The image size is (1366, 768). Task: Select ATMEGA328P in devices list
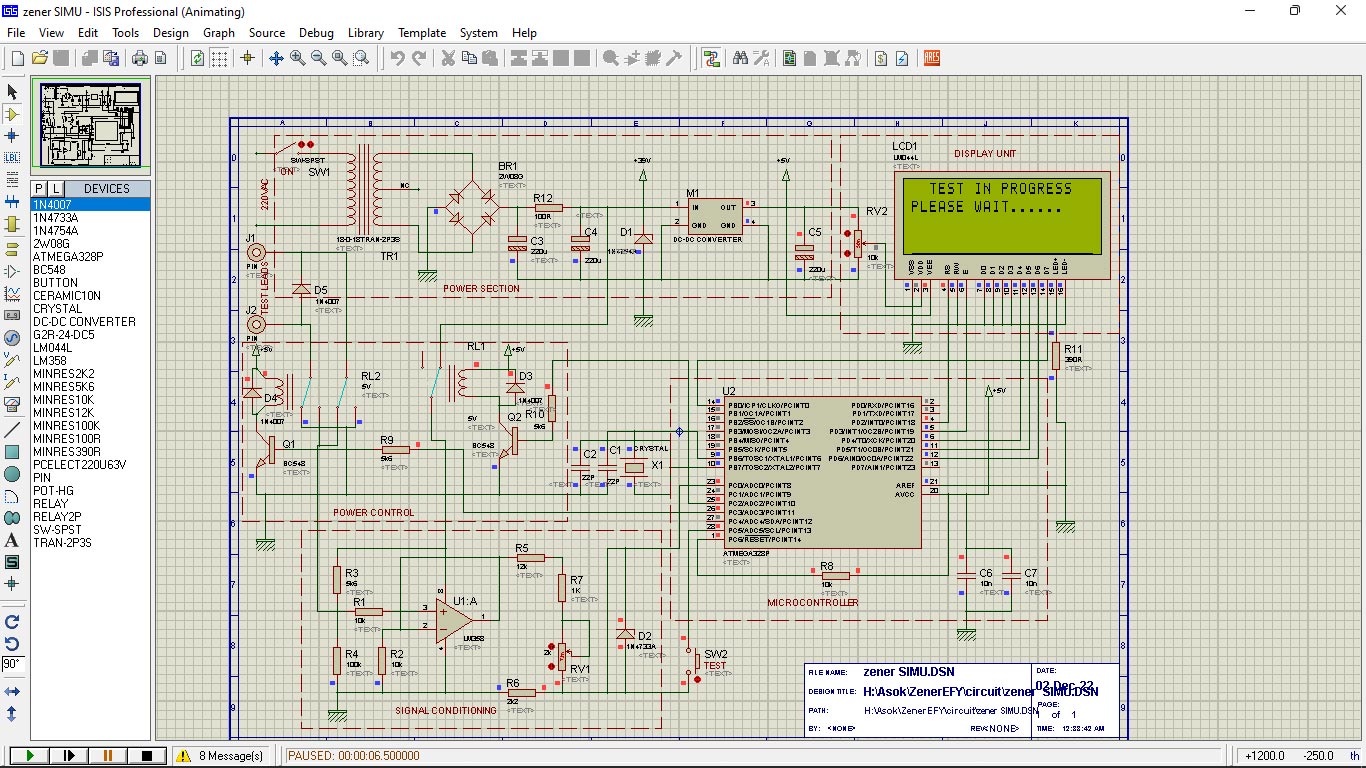pyautogui.click(x=68, y=257)
